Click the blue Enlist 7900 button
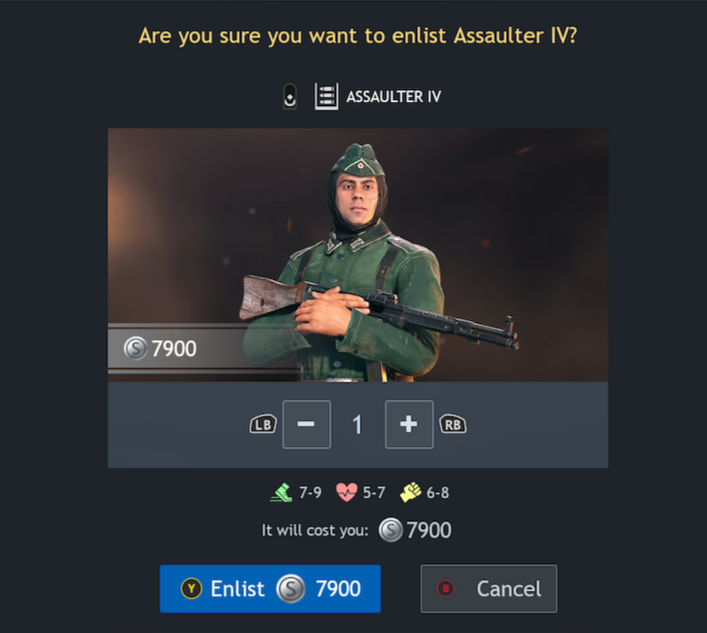The image size is (707, 633). pos(270,588)
